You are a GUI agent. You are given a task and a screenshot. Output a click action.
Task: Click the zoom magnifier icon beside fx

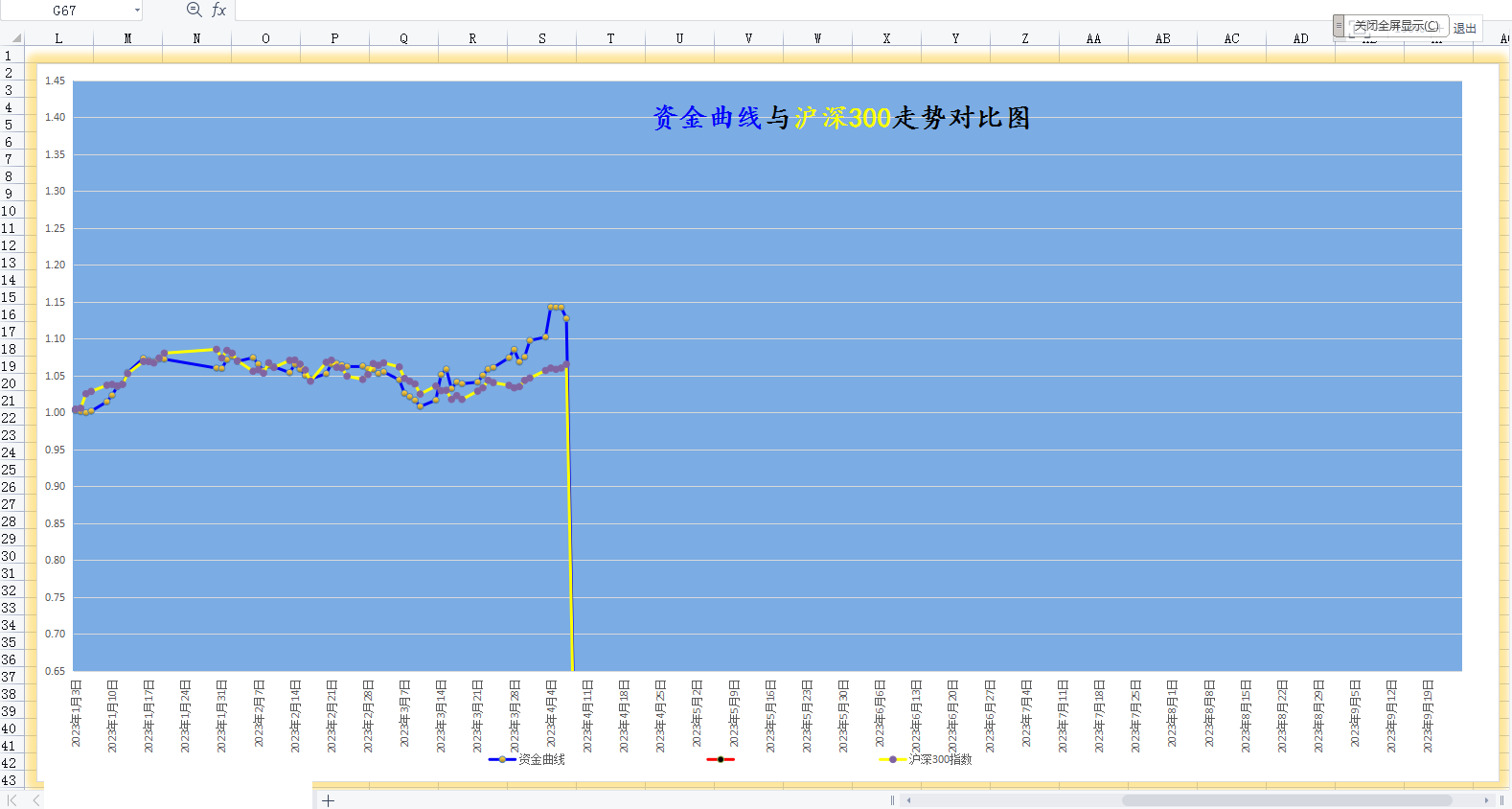coord(194,10)
